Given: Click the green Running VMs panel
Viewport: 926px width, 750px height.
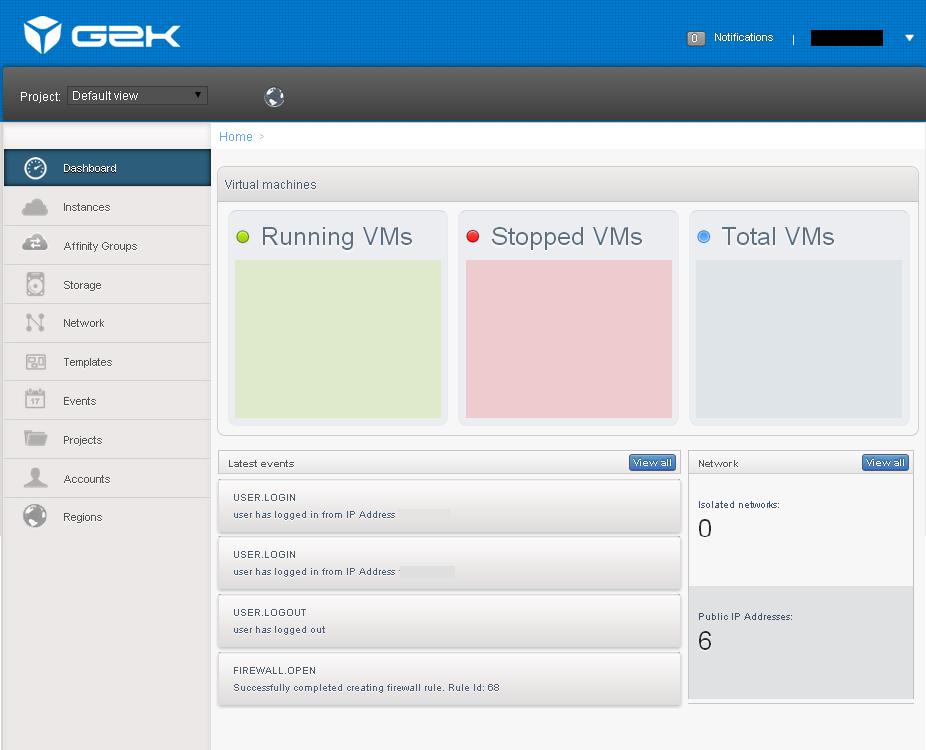Looking at the screenshot, I should point(338,338).
